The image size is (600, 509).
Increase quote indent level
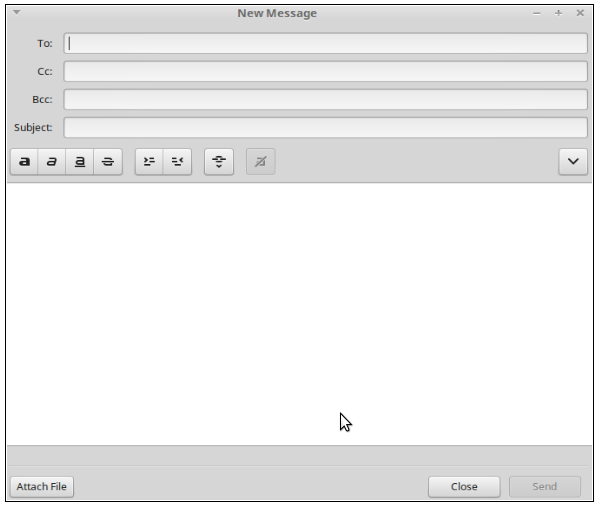coord(149,162)
